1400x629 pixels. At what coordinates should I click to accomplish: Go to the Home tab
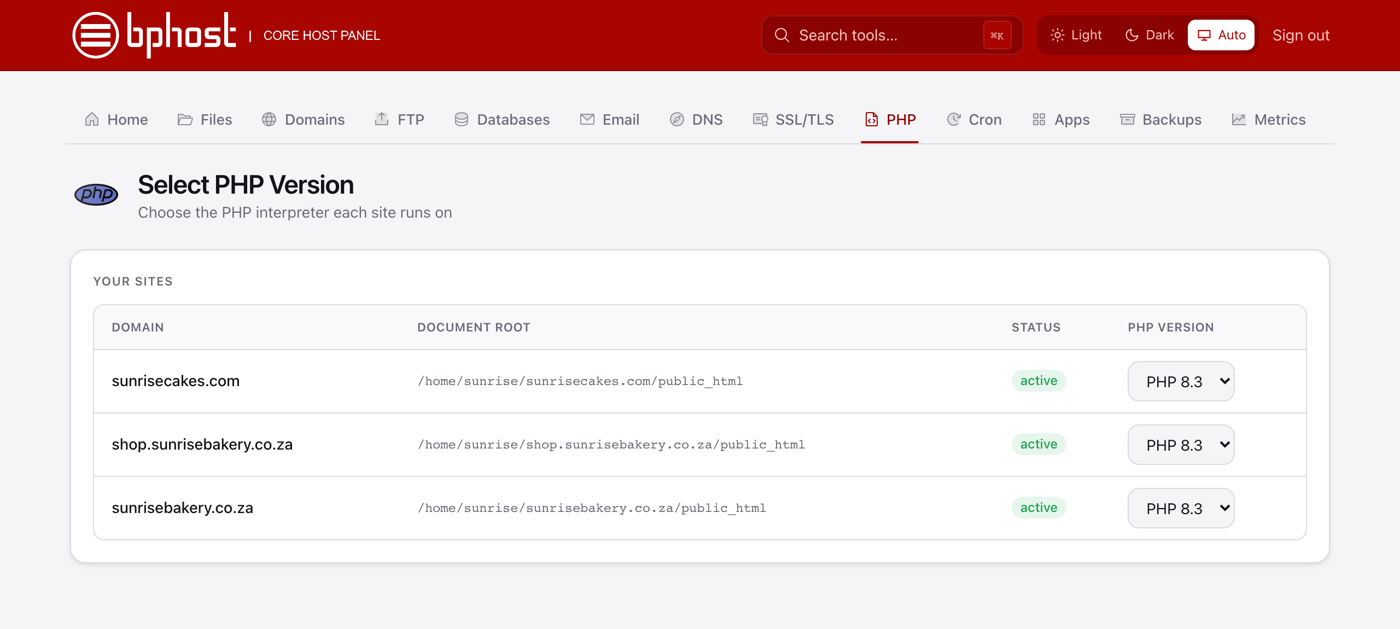(x=116, y=119)
